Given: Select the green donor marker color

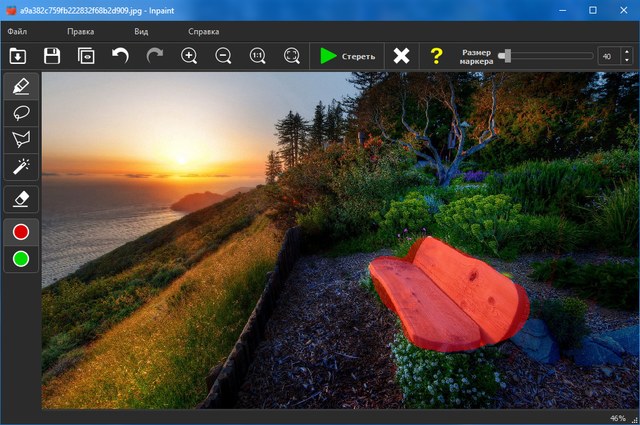Looking at the screenshot, I should click(20, 259).
